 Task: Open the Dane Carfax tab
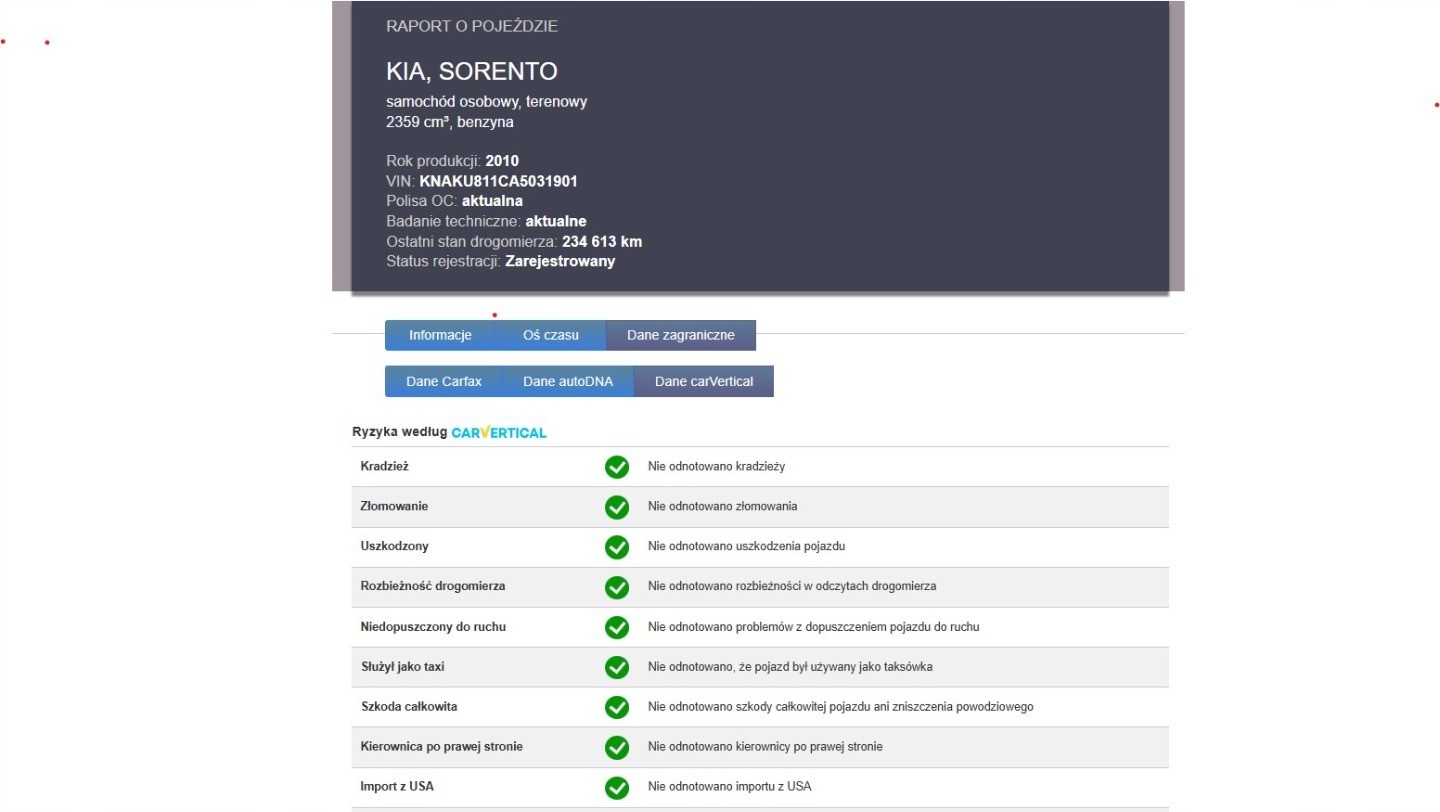click(x=444, y=381)
